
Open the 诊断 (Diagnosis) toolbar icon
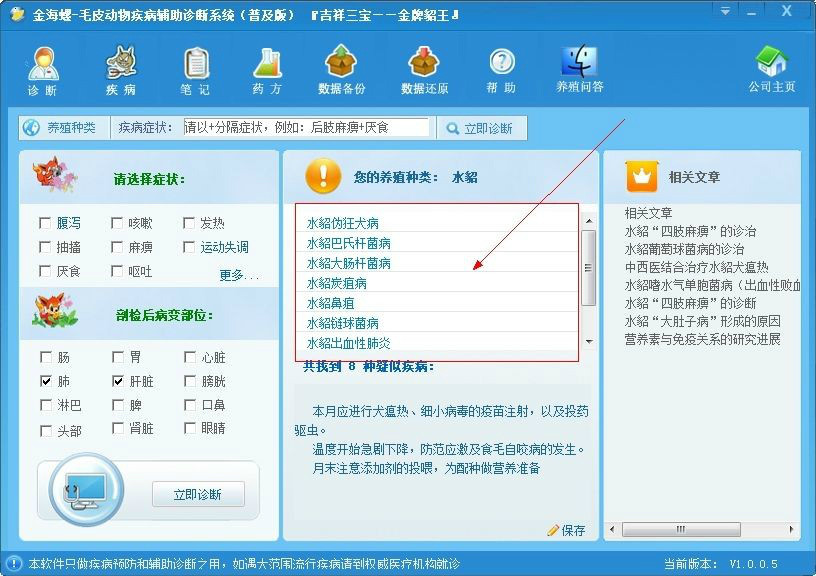pyautogui.click(x=42, y=70)
